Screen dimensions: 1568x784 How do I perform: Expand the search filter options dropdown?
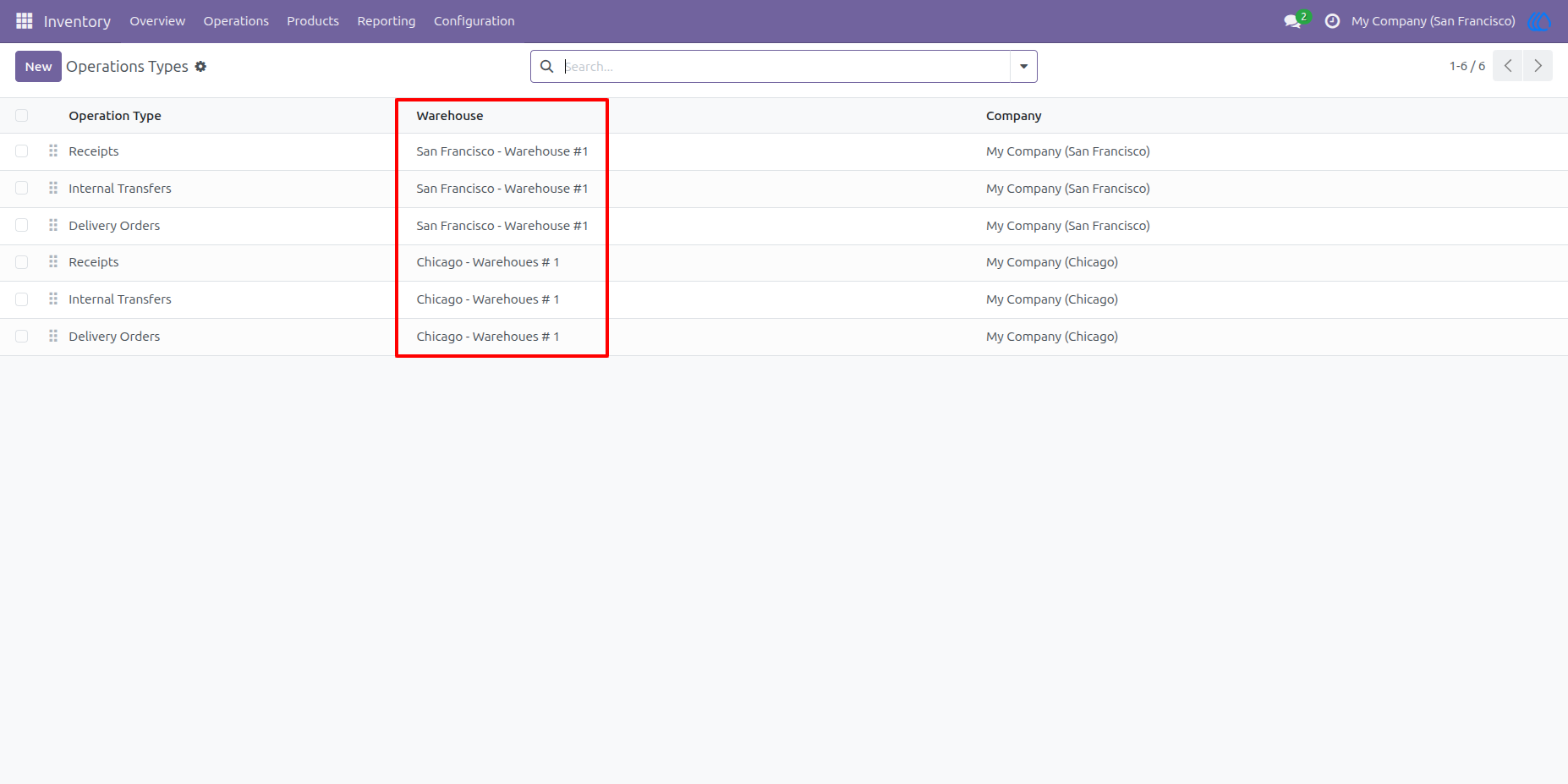[1023, 66]
